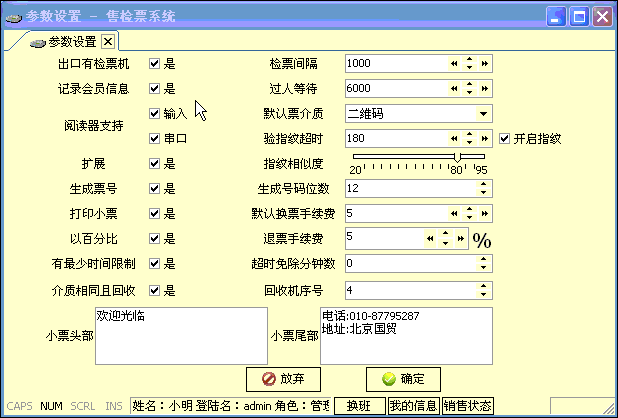The height and width of the screenshot is (418, 618).
Task: Click the spinner arrows of 生成号码位数
Action: click(x=484, y=188)
